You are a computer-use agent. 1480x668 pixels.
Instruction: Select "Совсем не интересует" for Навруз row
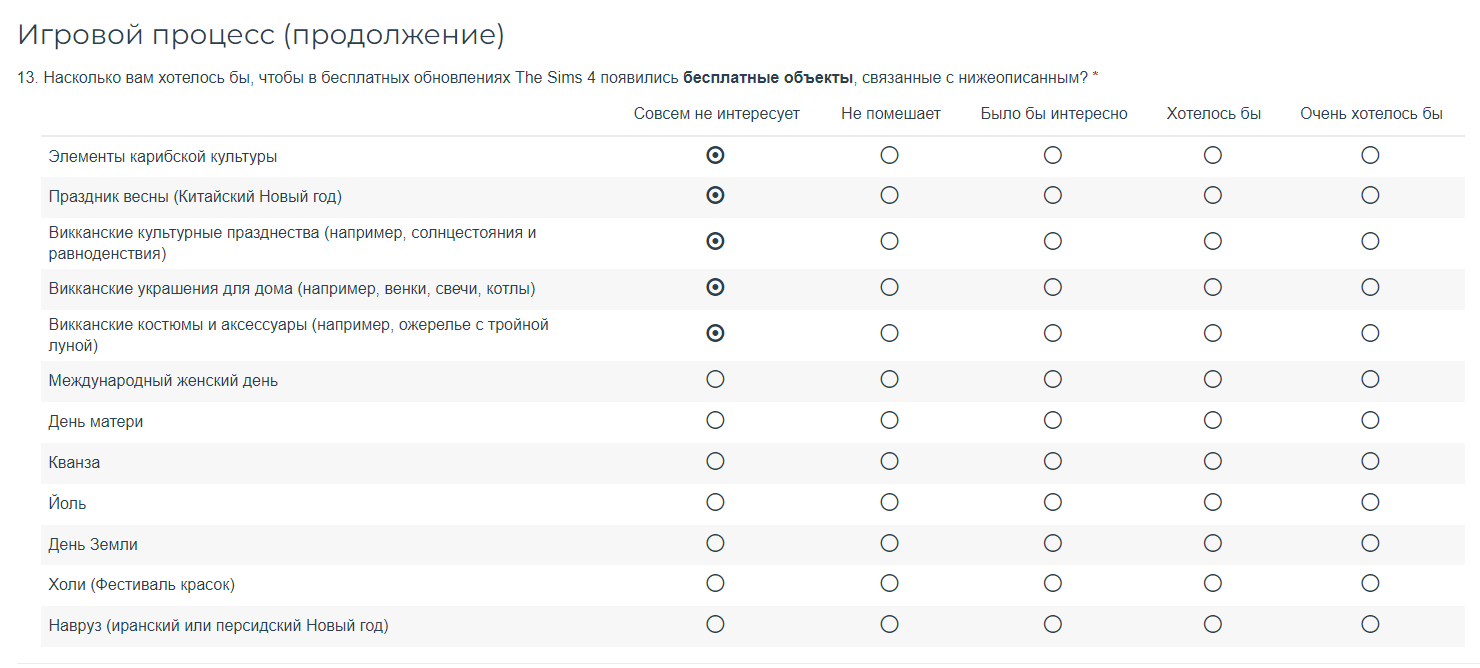(715, 624)
